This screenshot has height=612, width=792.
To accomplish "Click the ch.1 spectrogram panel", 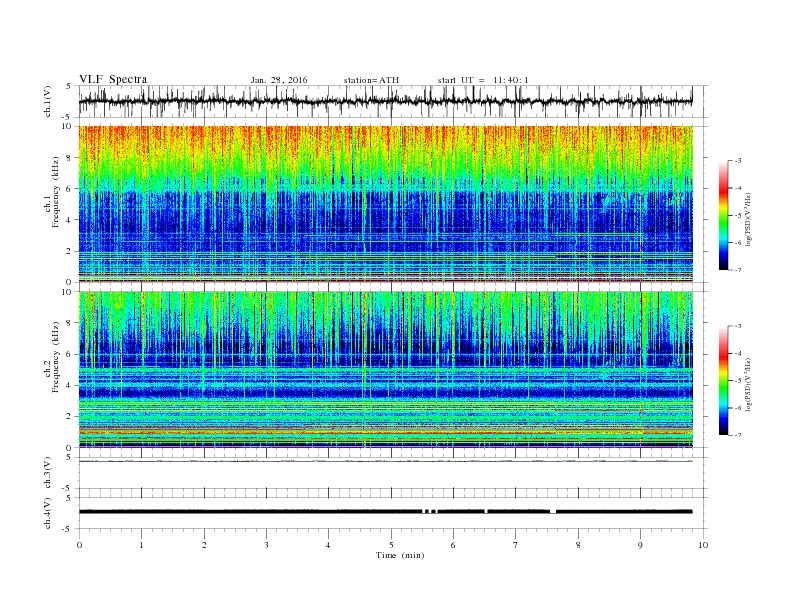I will pos(386,204).
